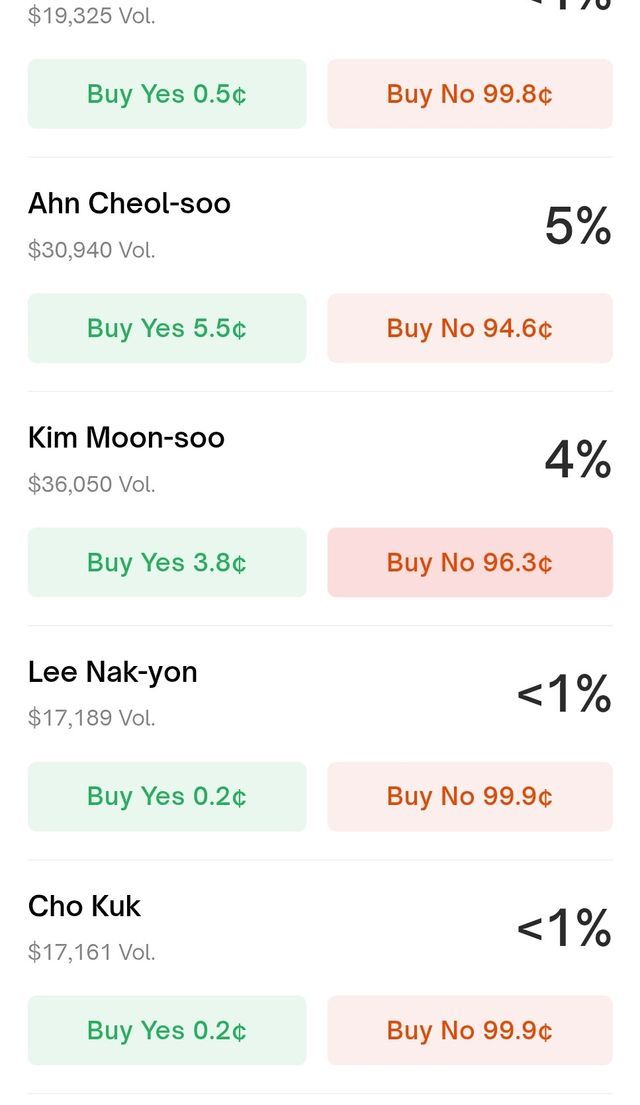Click Ahn Cheol-soo's 5% chance value

click(577, 227)
